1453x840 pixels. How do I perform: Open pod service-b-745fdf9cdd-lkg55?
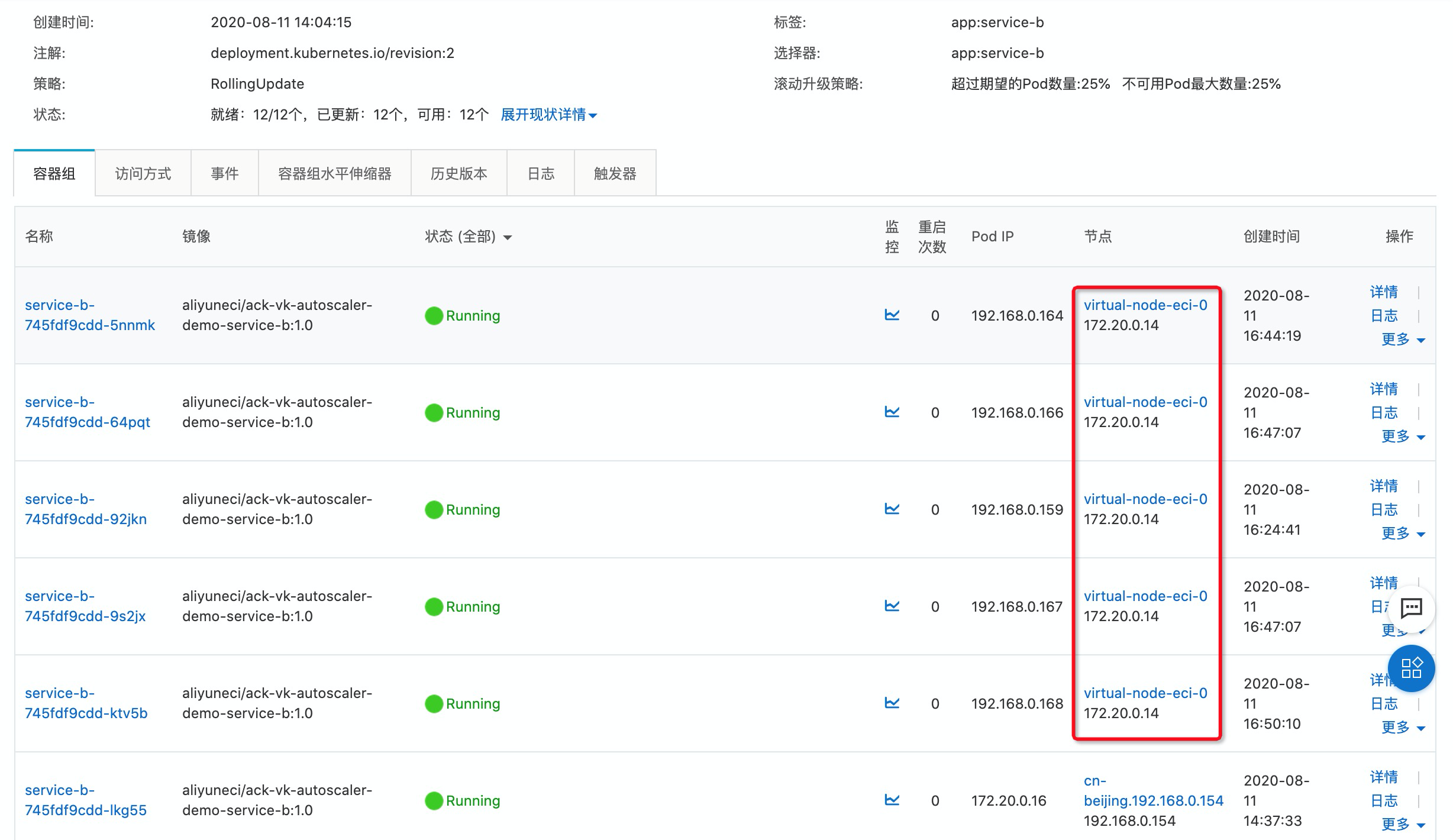pyautogui.click(x=86, y=800)
